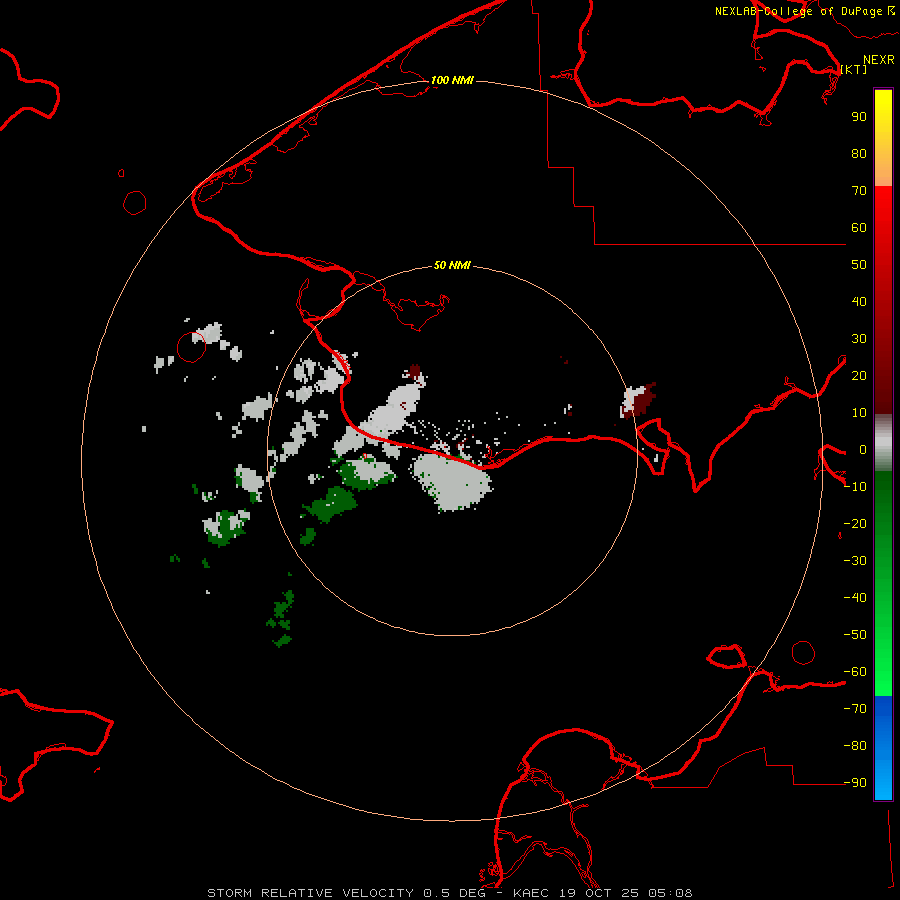Click the 0 value on the velocity scale
The width and height of the screenshot is (900, 900).
[x=863, y=449]
